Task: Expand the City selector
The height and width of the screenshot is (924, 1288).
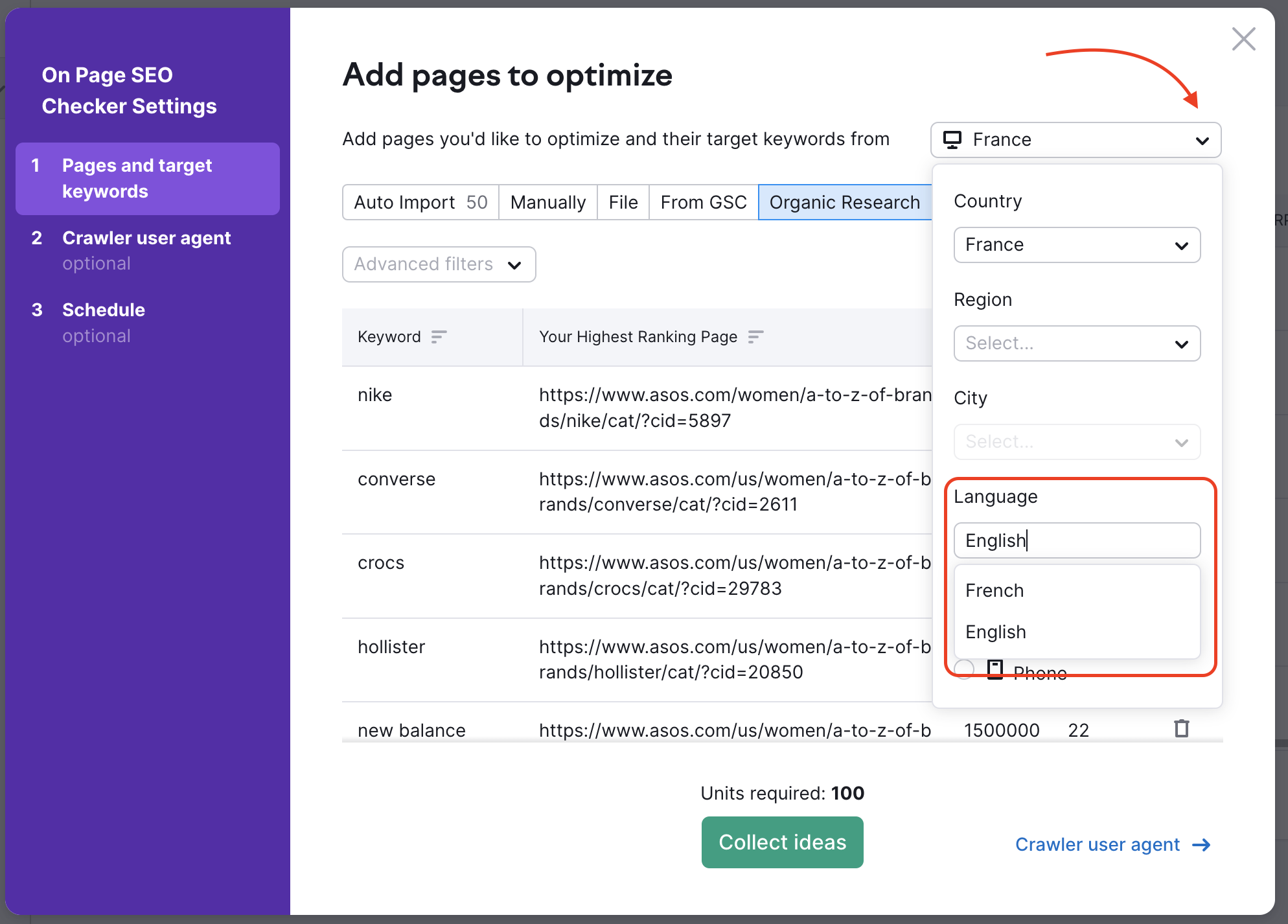Action: [x=1182, y=442]
